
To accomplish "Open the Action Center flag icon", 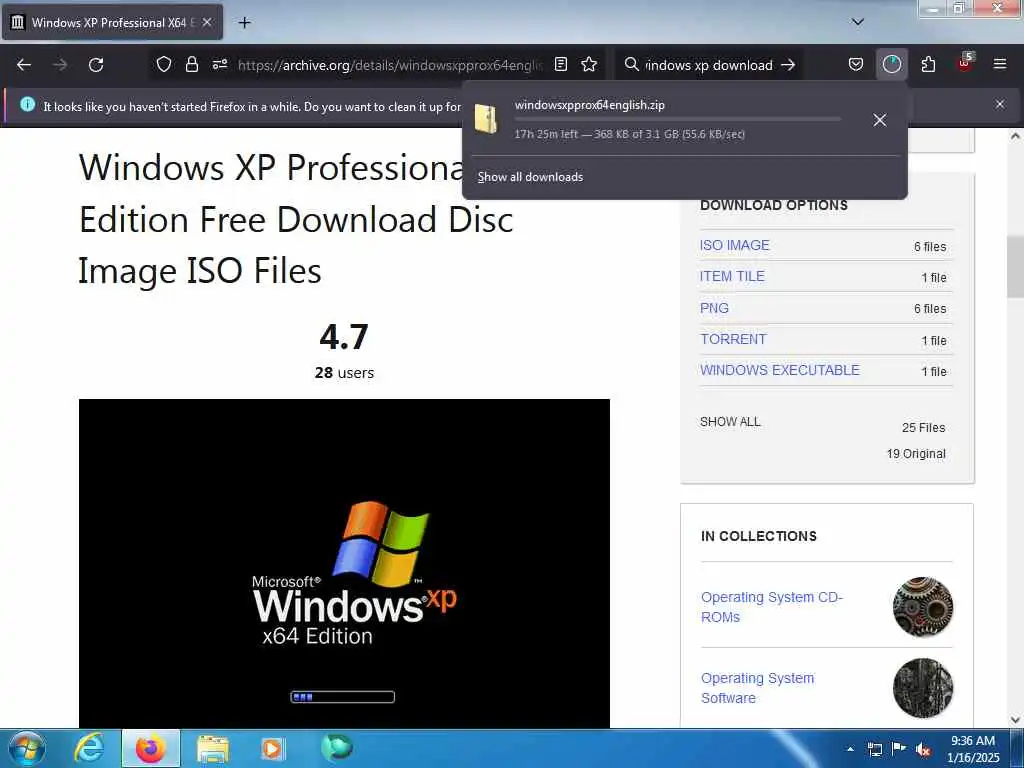I will tap(899, 748).
